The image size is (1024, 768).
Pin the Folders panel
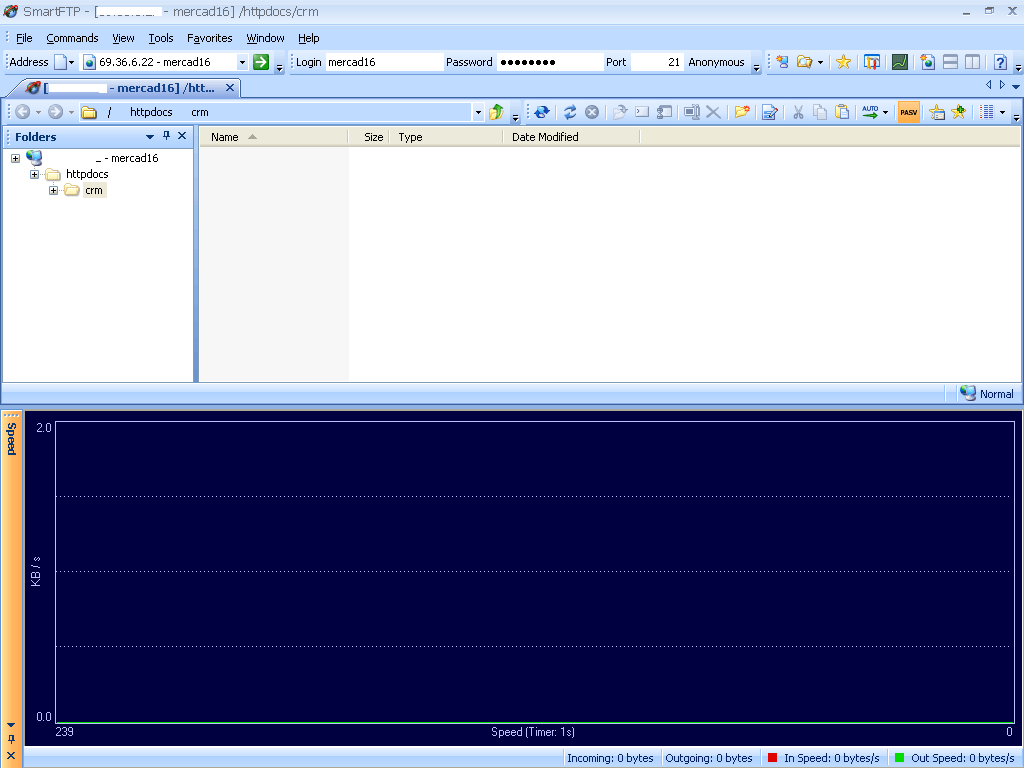(x=167, y=136)
